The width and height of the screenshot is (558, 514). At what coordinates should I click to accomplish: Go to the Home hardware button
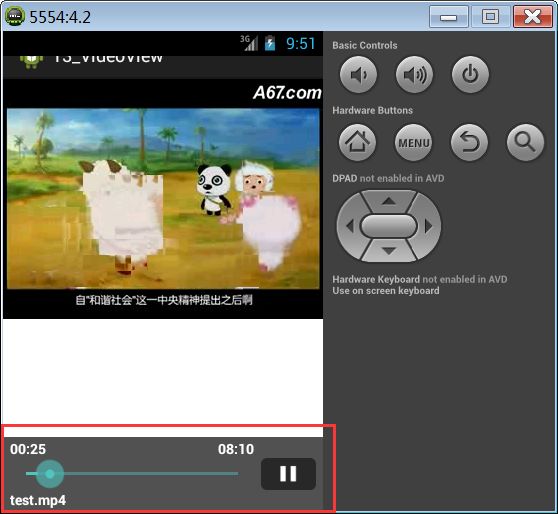(x=357, y=142)
